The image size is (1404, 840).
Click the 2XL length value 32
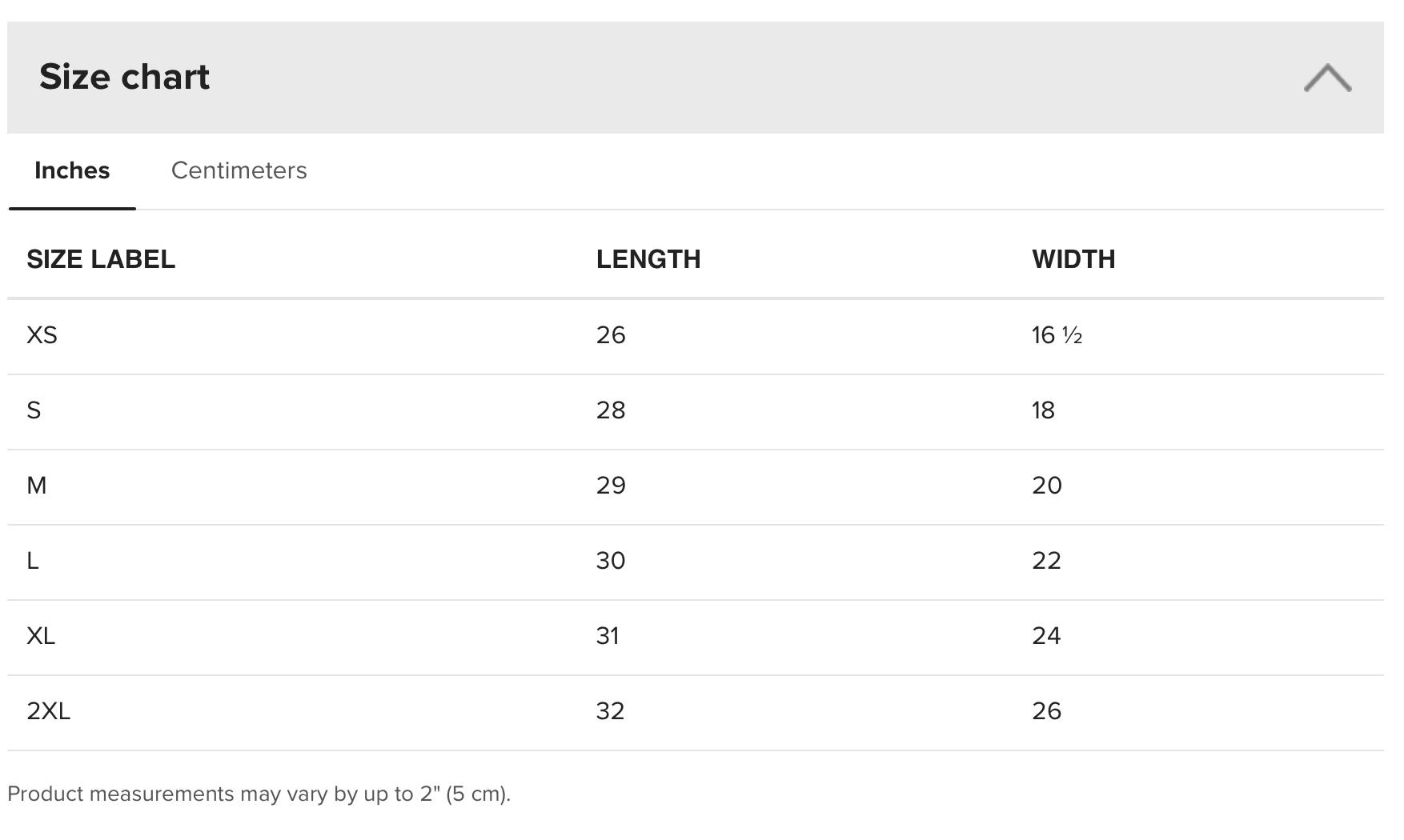(610, 711)
